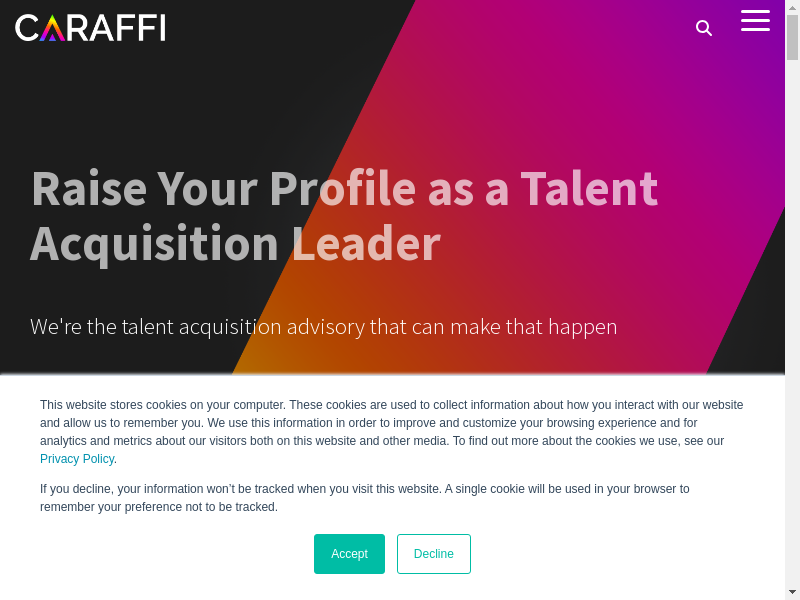Click the 'If you decline' cookie paragraph
Screen dimensions: 800x600
point(364,498)
